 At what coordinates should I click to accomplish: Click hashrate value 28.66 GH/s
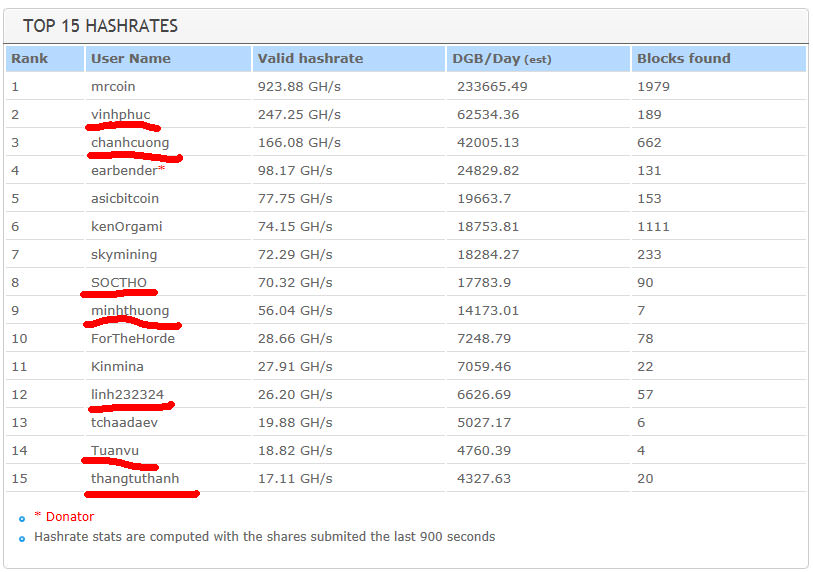295,339
